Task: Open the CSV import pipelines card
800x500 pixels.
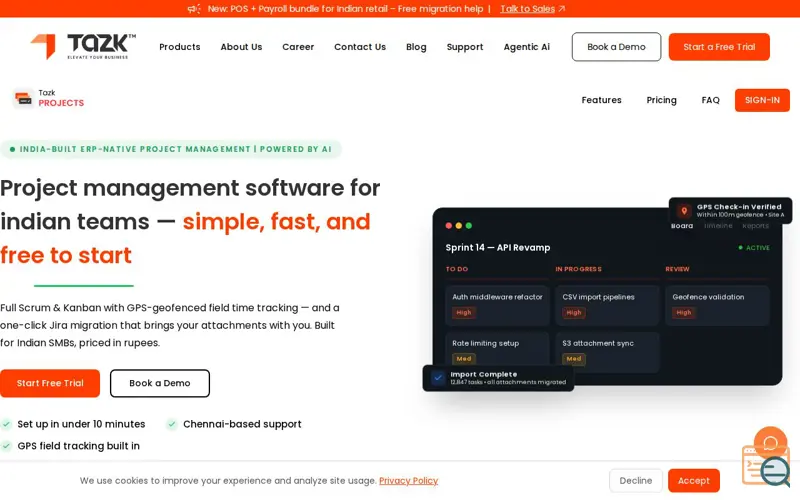Action: (x=607, y=305)
